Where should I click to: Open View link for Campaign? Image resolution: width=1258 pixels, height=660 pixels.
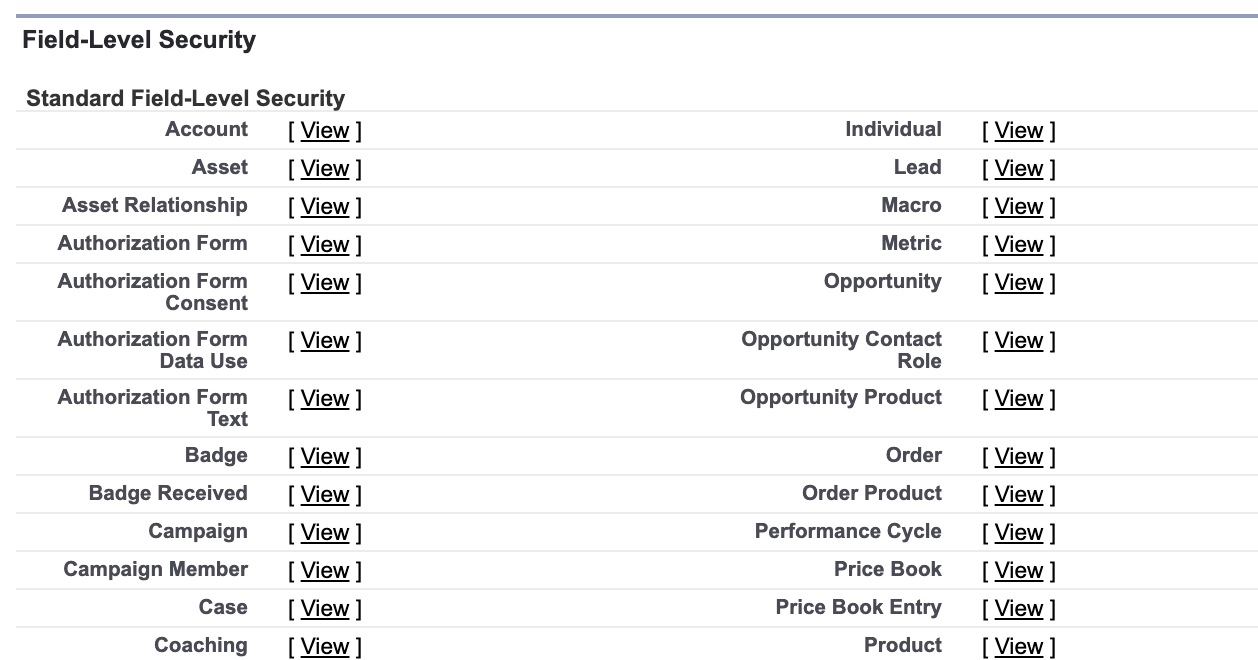pos(325,533)
